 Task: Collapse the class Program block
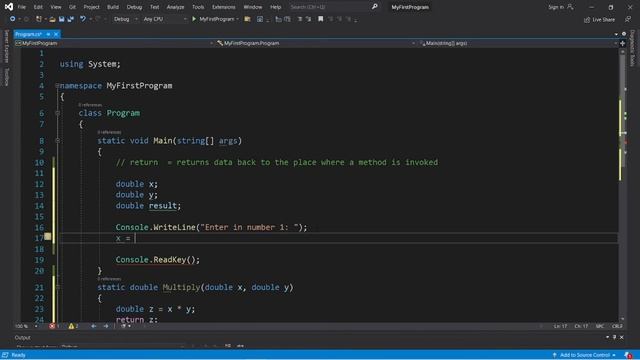tap(57, 113)
